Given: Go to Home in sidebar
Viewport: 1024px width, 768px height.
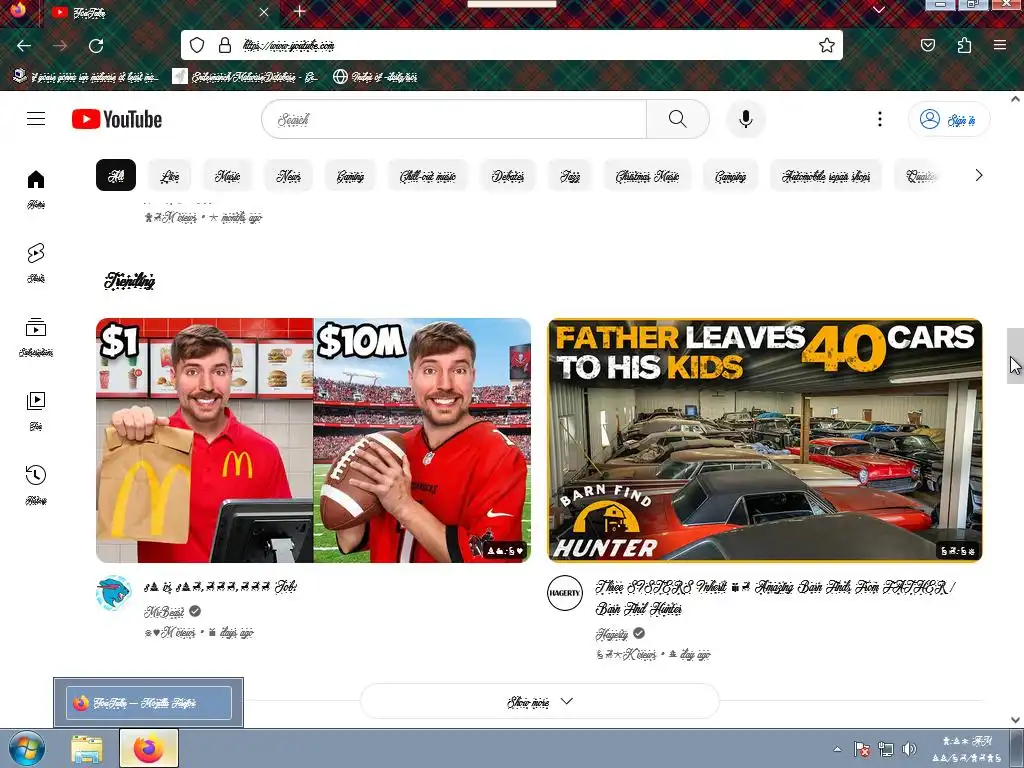Looking at the screenshot, I should [36, 189].
